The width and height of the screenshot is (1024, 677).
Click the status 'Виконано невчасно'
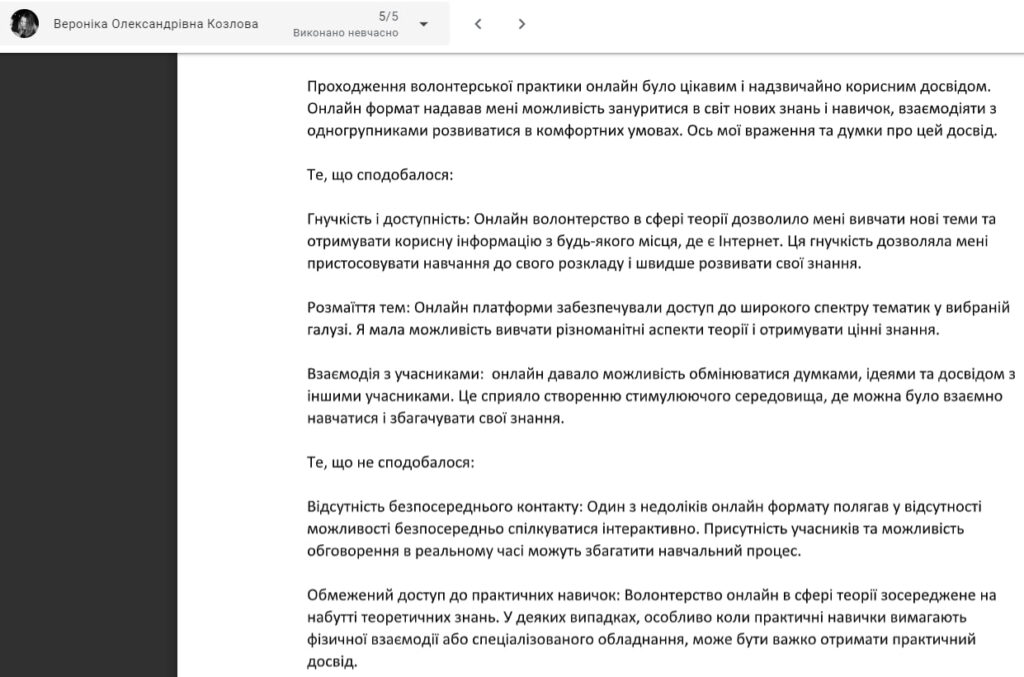[x=346, y=33]
